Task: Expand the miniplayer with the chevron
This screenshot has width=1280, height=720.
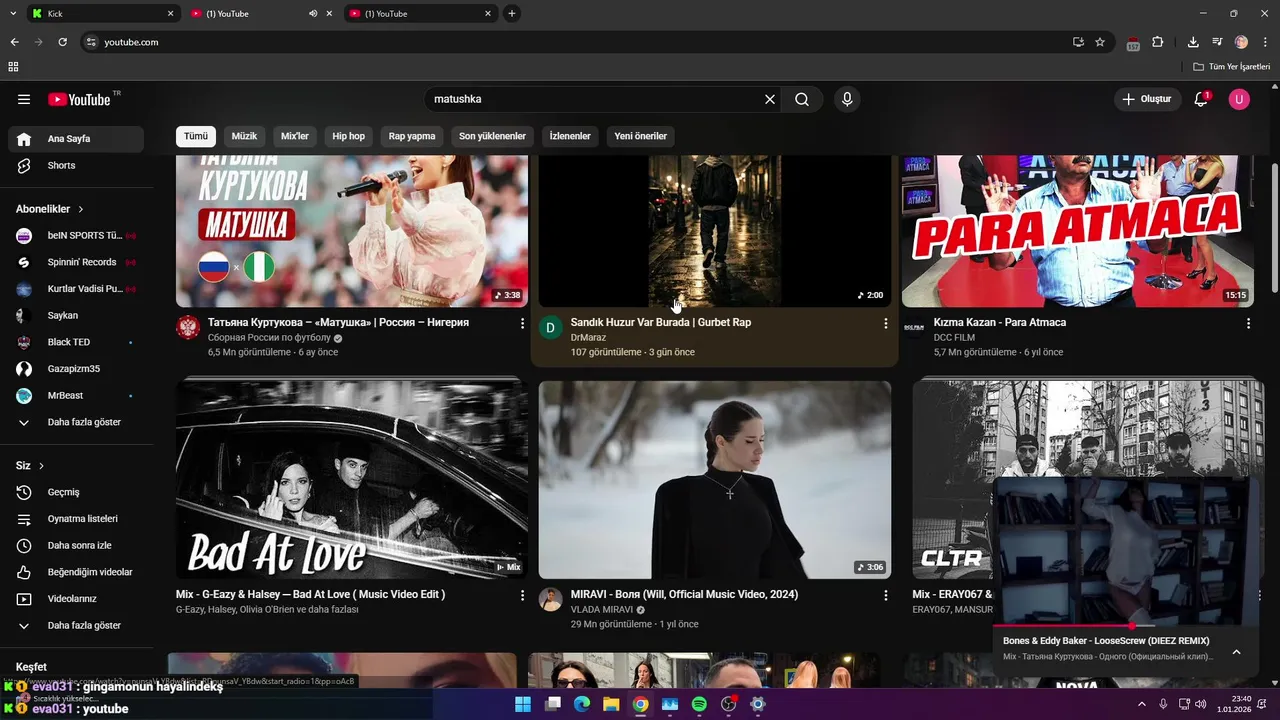Action: coord(1236,652)
